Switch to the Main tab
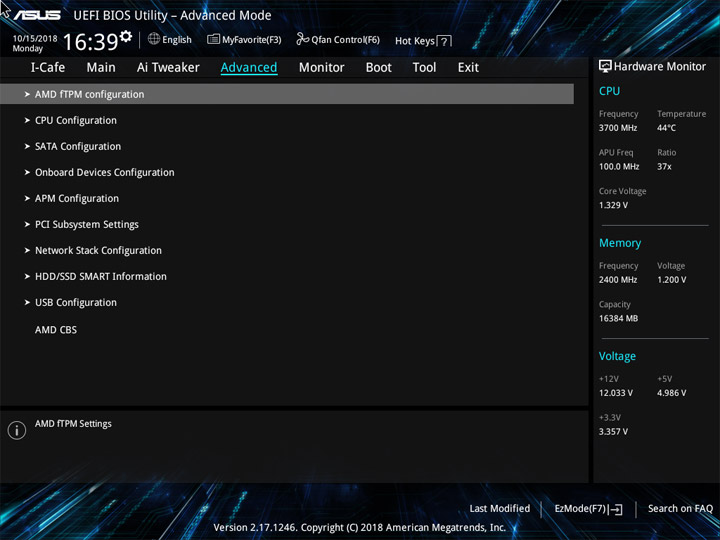Image resolution: width=720 pixels, height=540 pixels. (x=101, y=68)
